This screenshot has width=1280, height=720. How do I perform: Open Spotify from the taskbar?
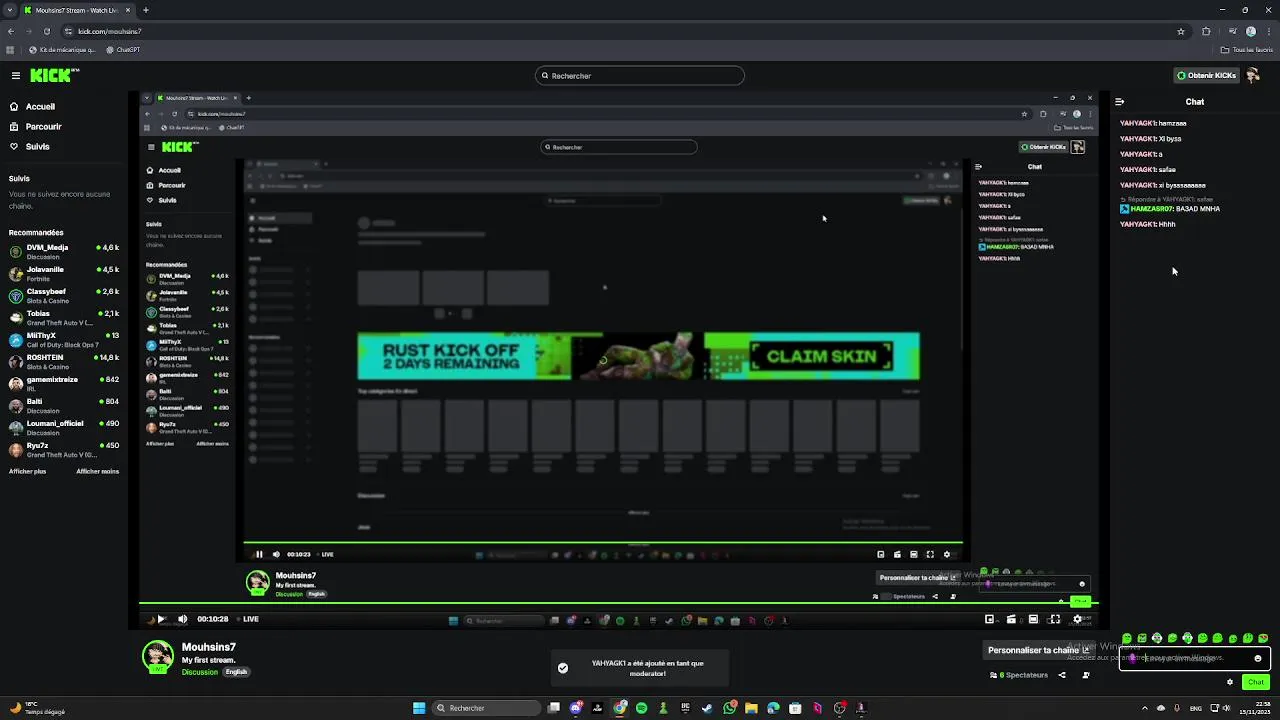click(642, 708)
